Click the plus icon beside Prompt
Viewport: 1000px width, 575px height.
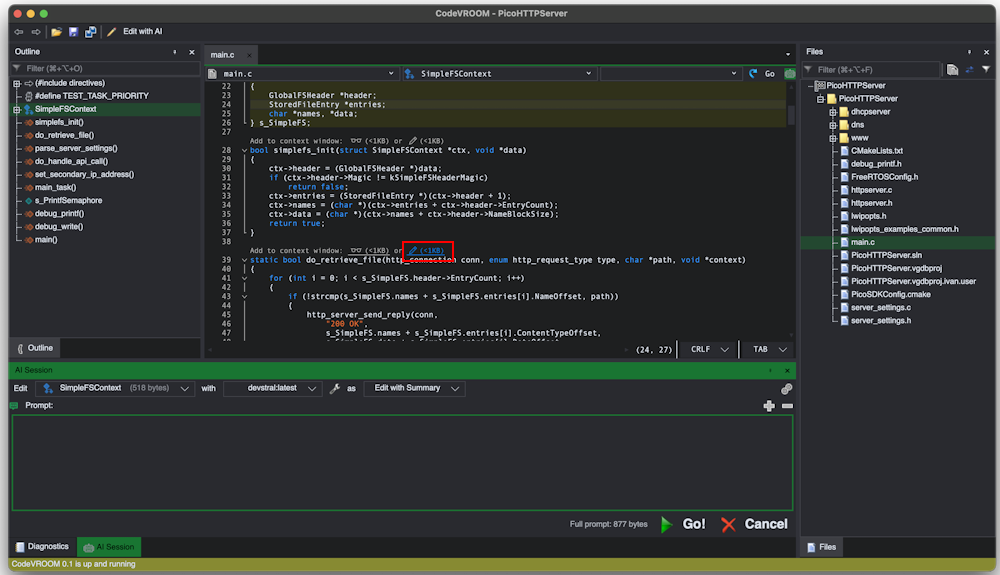pos(769,406)
